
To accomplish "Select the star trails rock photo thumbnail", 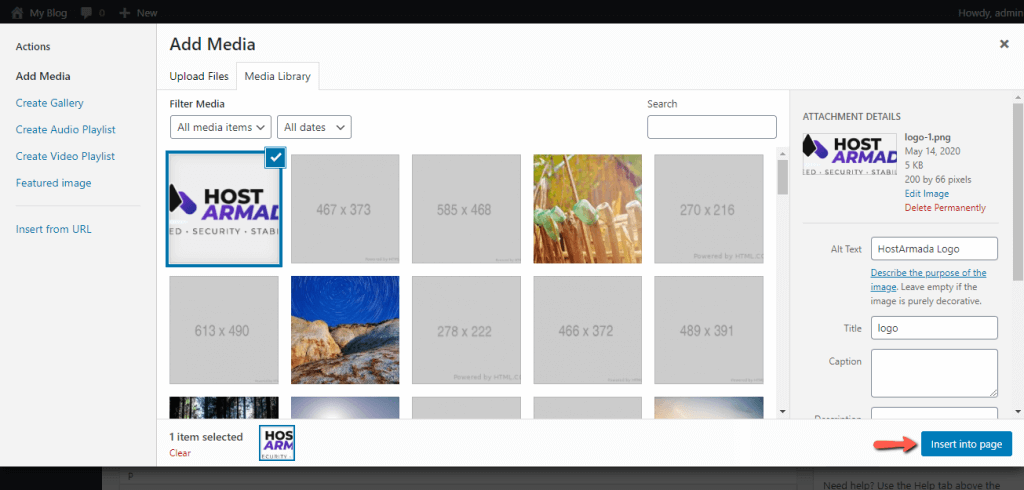I will [345, 330].
